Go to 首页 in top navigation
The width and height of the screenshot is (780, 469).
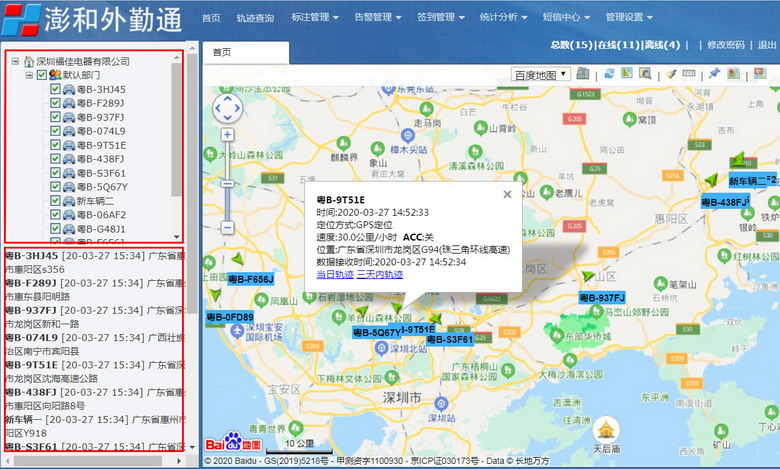click(211, 18)
